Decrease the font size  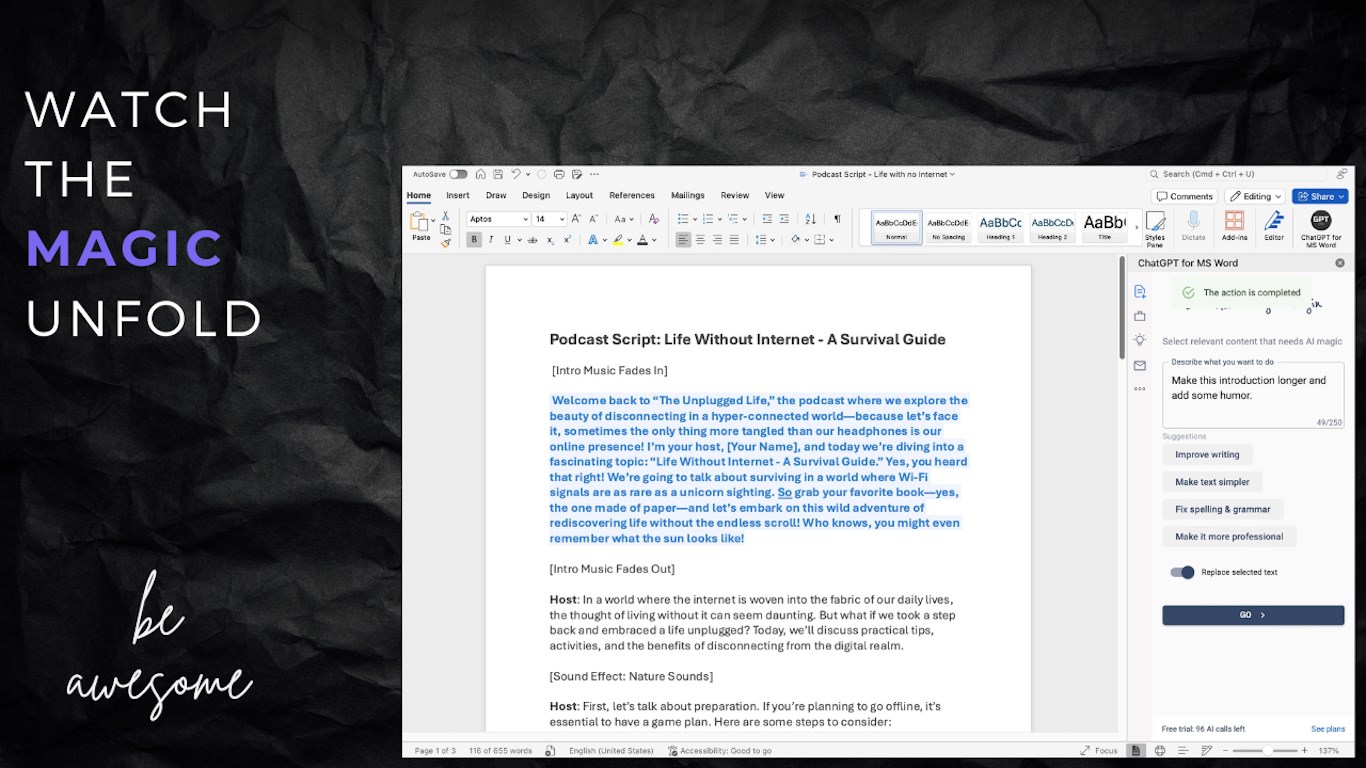pos(594,219)
